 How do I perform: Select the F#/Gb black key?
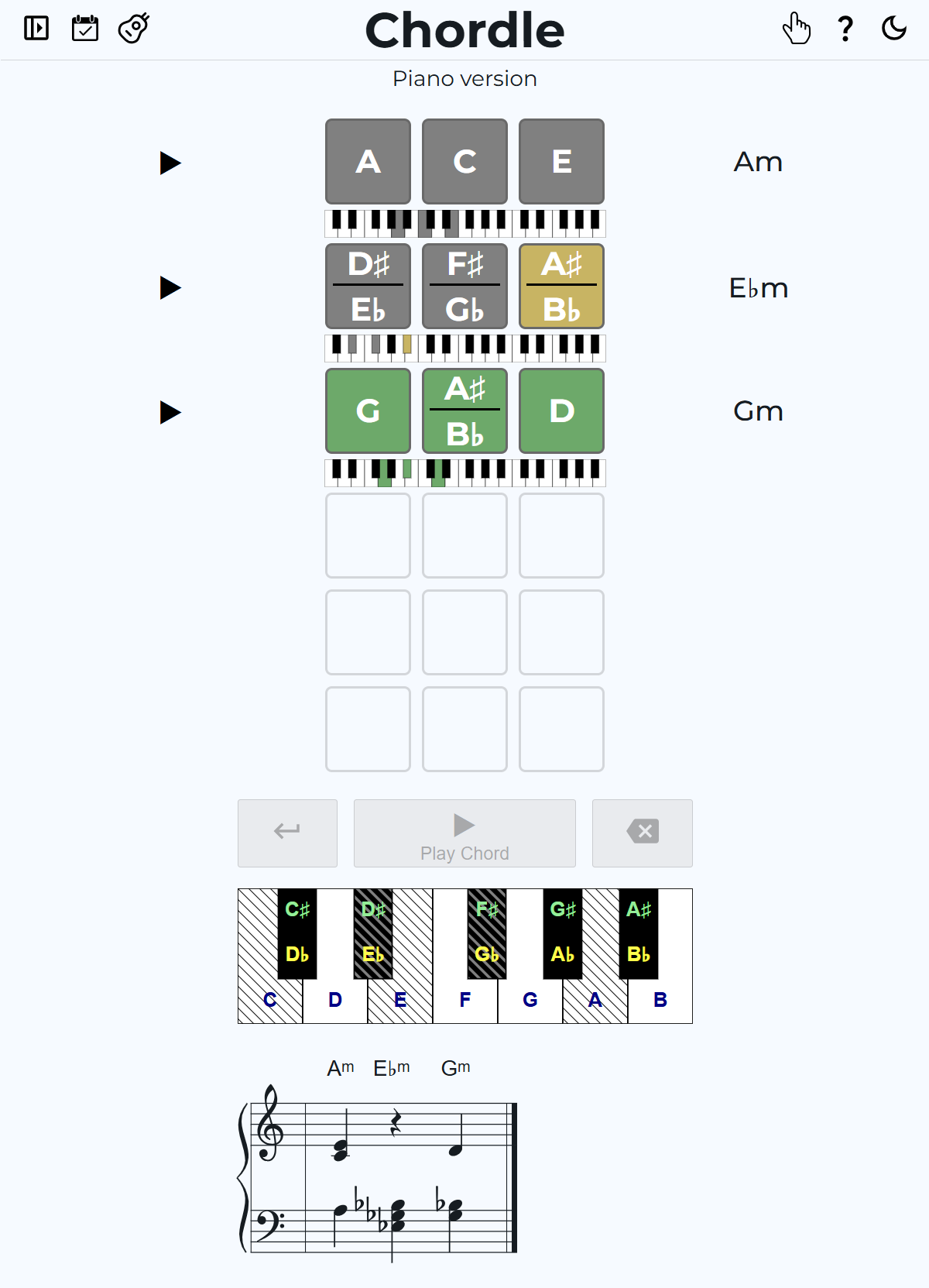point(488,933)
